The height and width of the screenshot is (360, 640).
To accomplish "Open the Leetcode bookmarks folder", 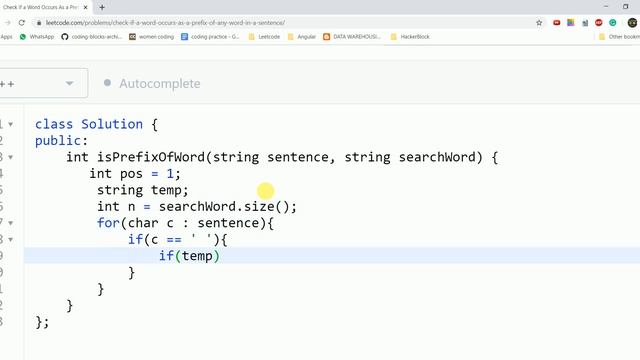I will [x=264, y=37].
